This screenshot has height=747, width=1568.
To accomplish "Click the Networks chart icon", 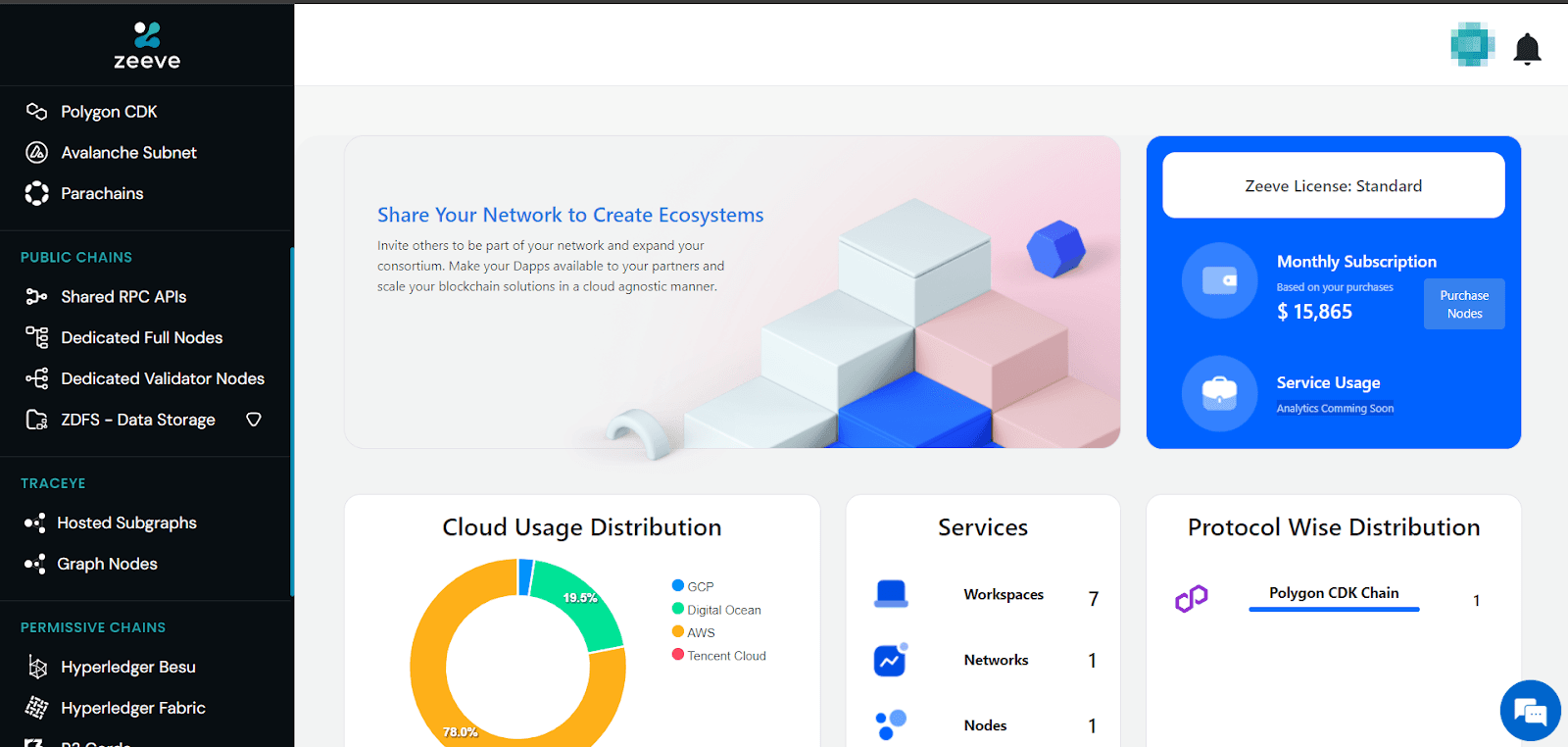I will pos(891,660).
